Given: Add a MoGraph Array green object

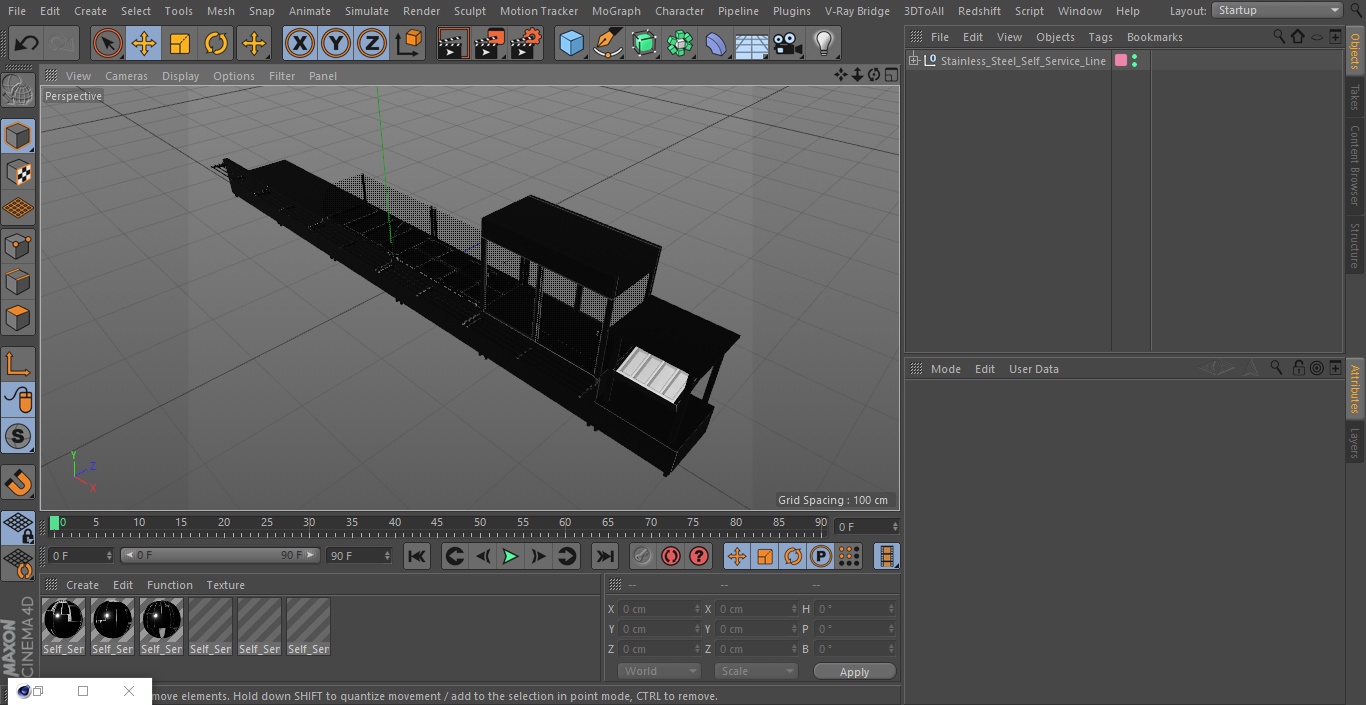Looking at the screenshot, I should point(680,43).
